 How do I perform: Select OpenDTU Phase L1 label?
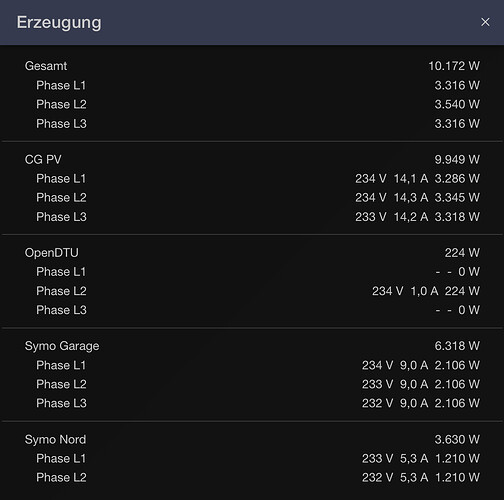pos(61,272)
